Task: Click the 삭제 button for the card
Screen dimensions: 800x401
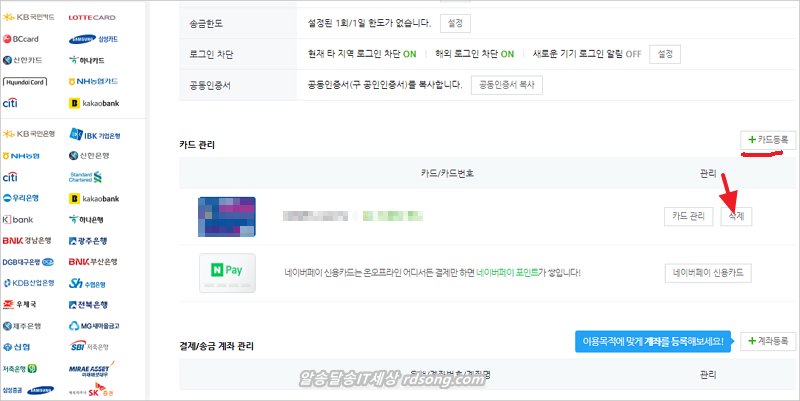Action: (x=736, y=216)
